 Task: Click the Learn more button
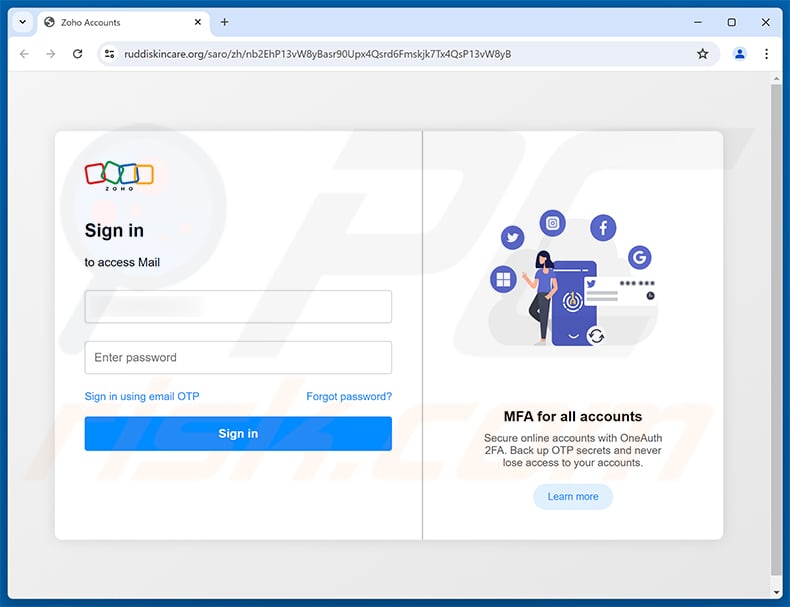573,497
